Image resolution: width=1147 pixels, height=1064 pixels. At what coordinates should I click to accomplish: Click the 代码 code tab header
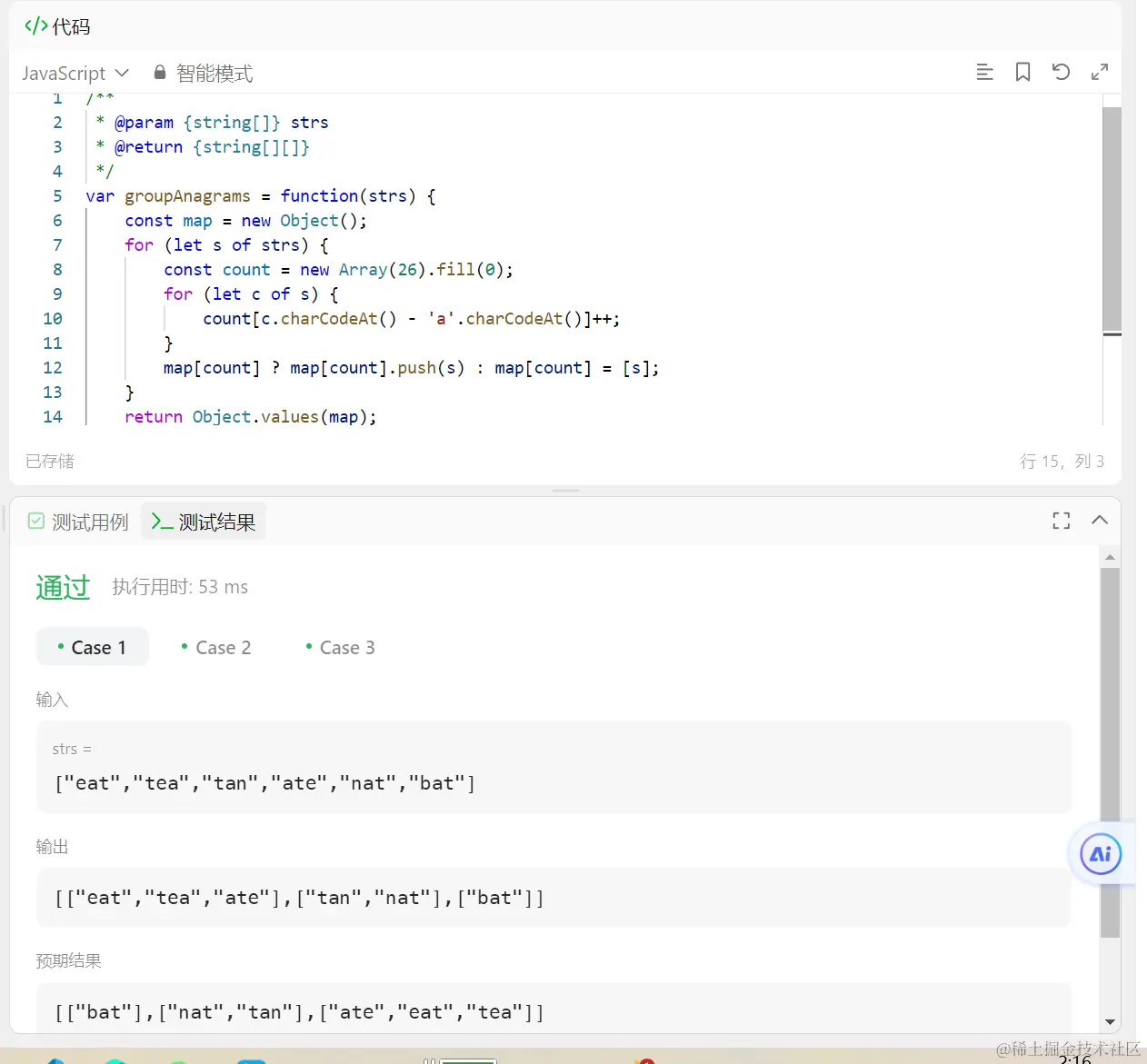tap(57, 26)
